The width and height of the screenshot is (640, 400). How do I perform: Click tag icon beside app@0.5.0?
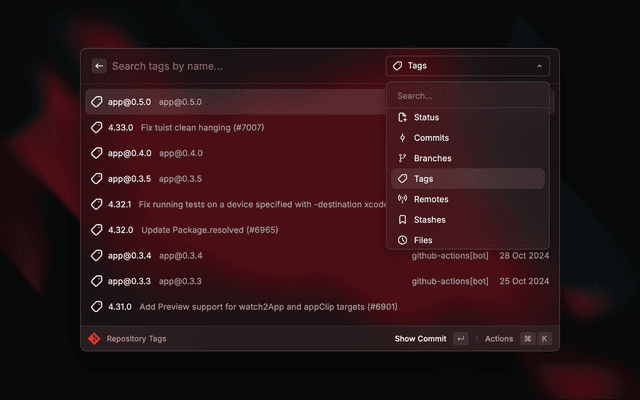[x=97, y=102]
